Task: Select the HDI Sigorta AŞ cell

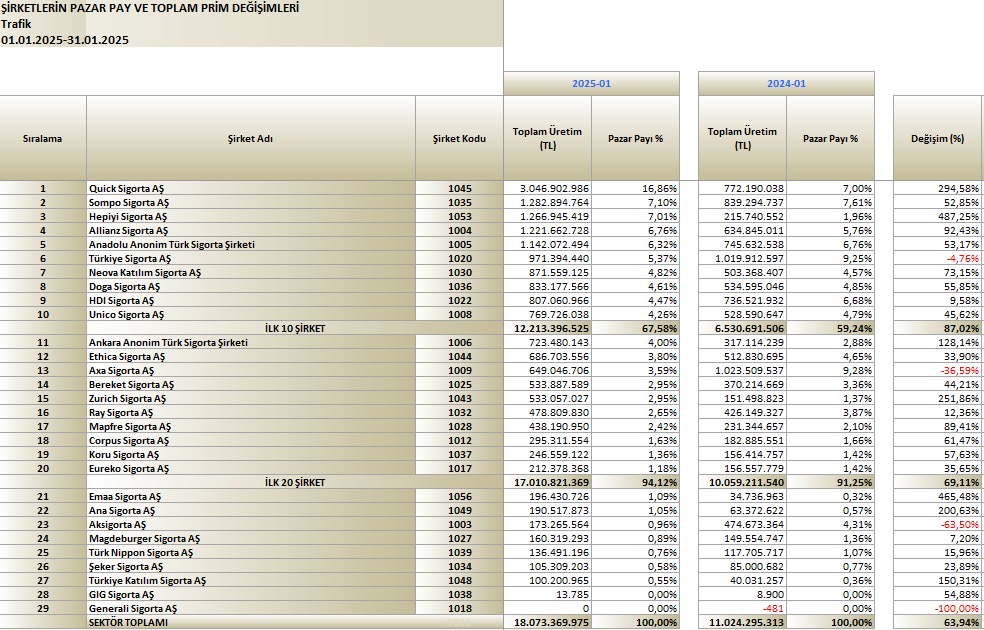Action: (251, 301)
